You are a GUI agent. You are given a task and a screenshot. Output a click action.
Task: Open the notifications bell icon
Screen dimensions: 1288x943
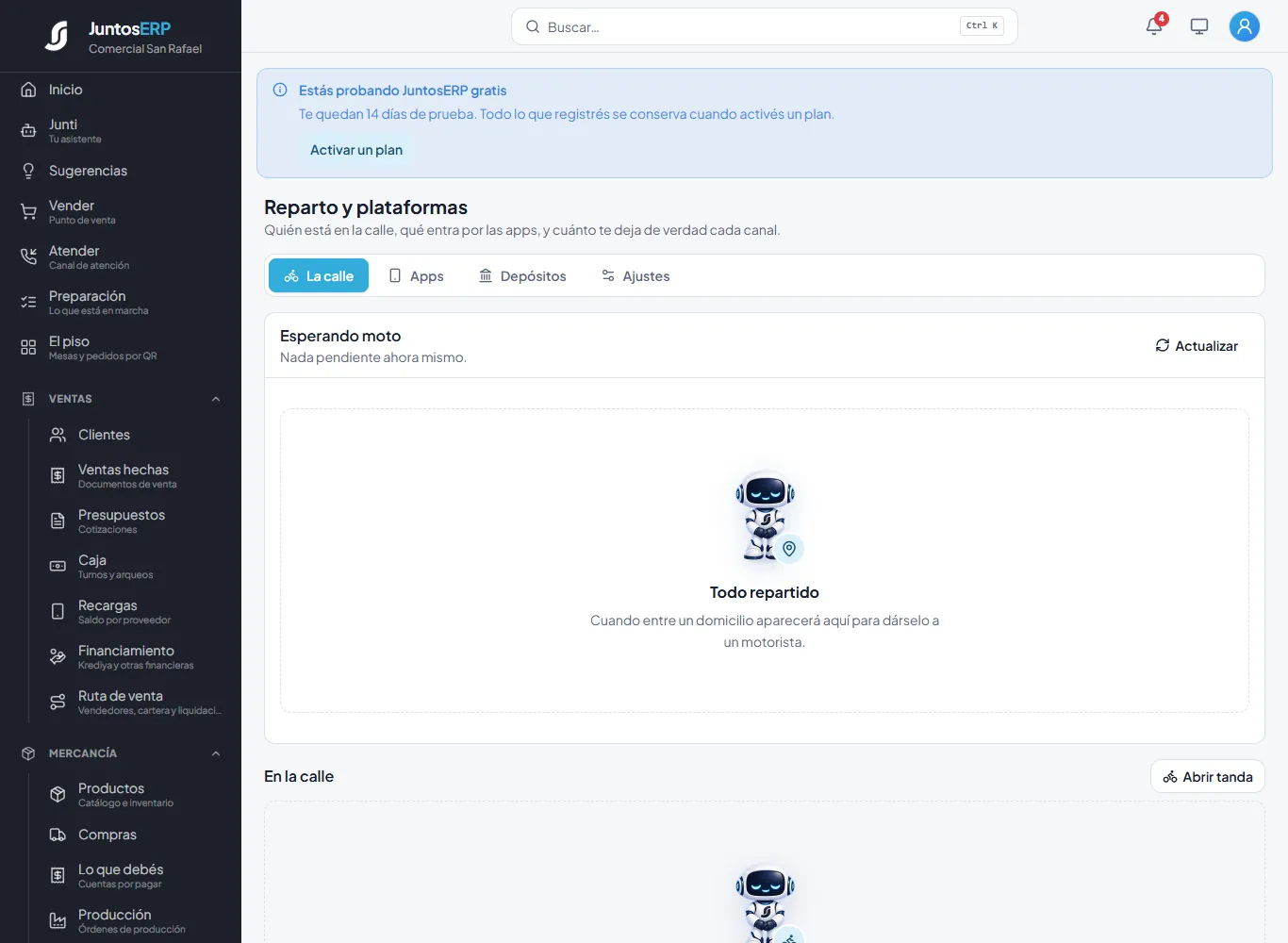[1154, 26]
